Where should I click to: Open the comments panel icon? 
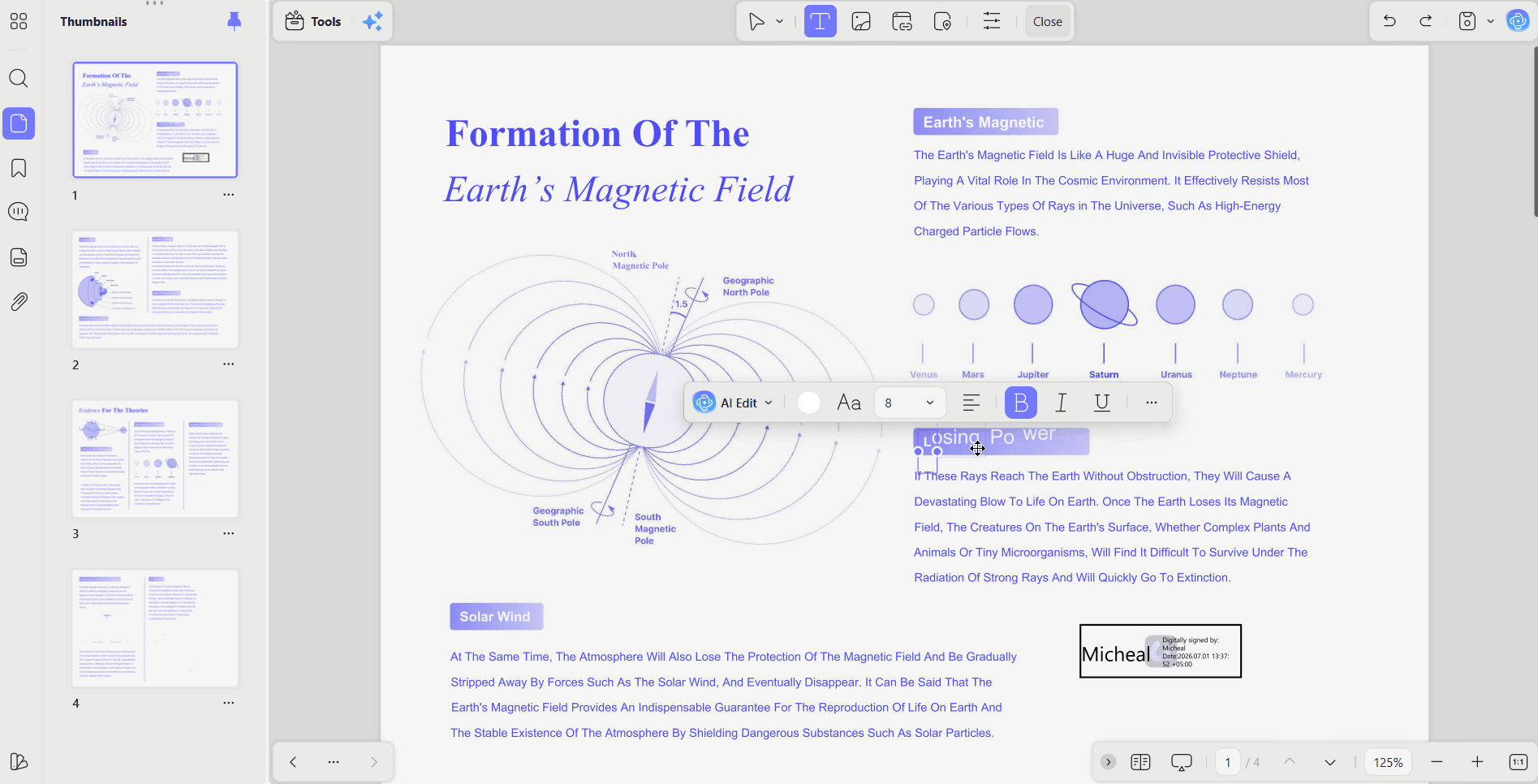(x=19, y=212)
